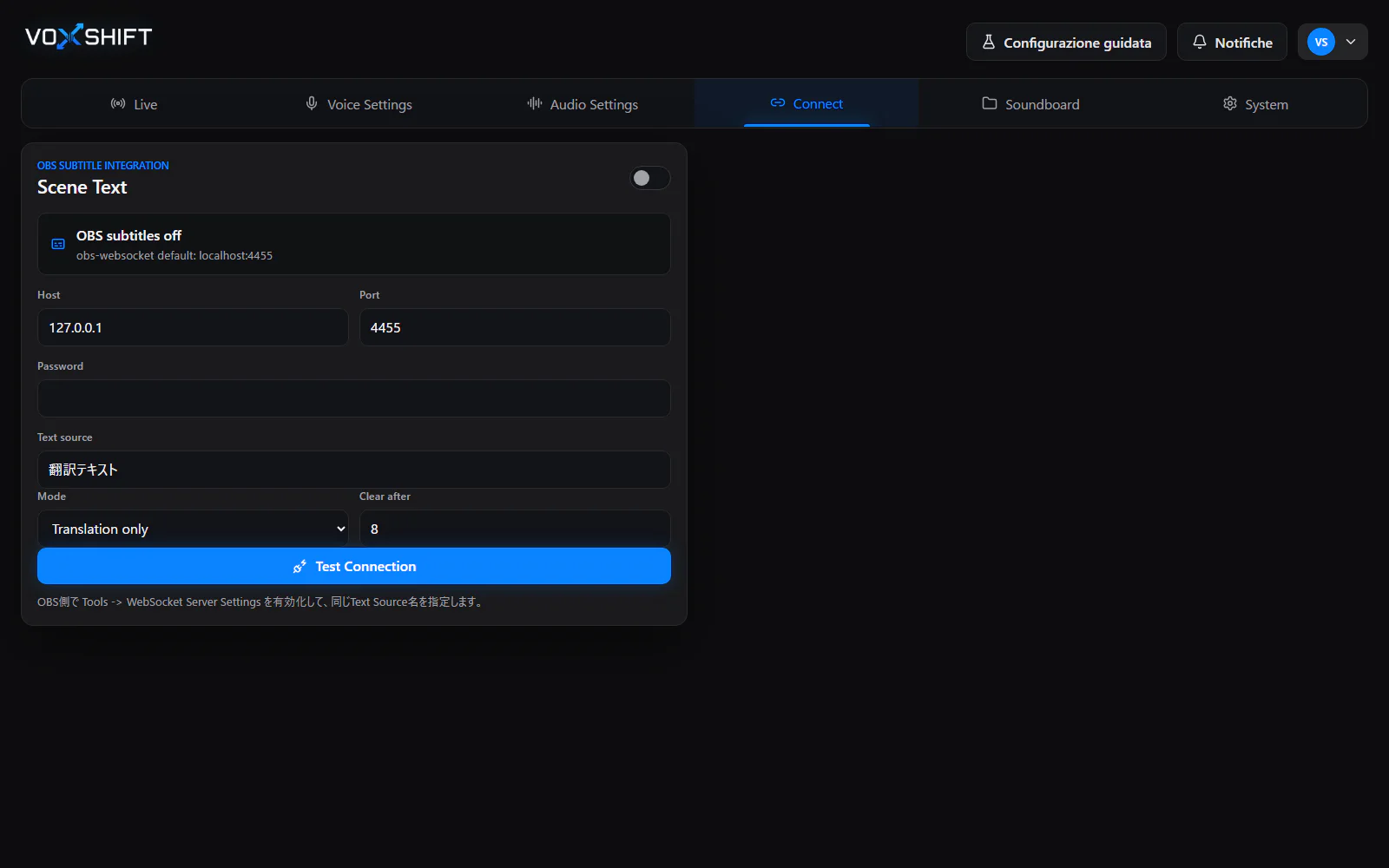The height and width of the screenshot is (868, 1389).
Task: Open the Voice Settings tab
Action: tap(359, 104)
